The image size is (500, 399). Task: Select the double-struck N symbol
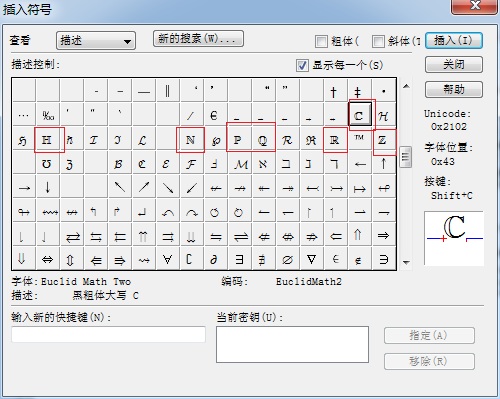point(192,140)
